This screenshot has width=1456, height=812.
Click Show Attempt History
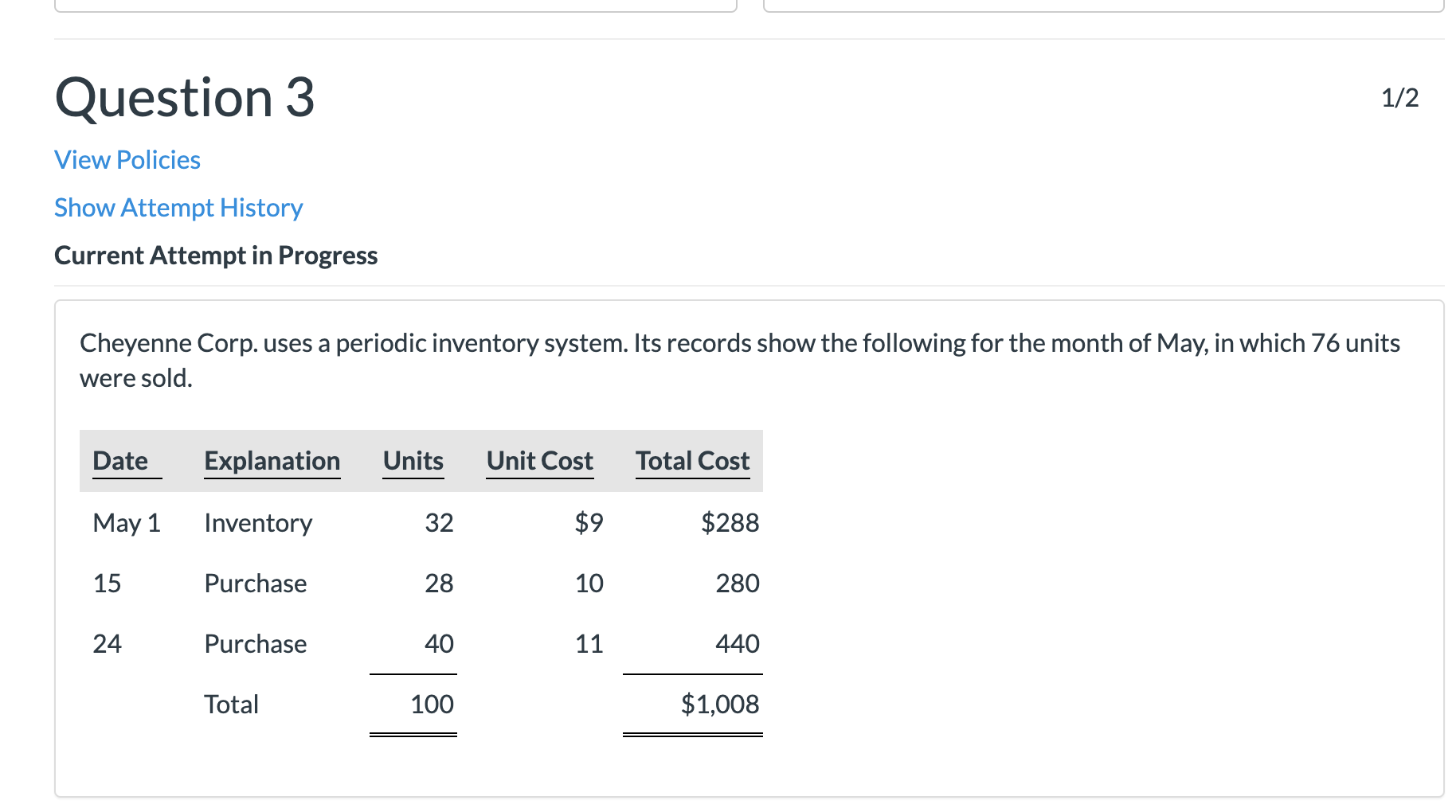[x=178, y=207]
